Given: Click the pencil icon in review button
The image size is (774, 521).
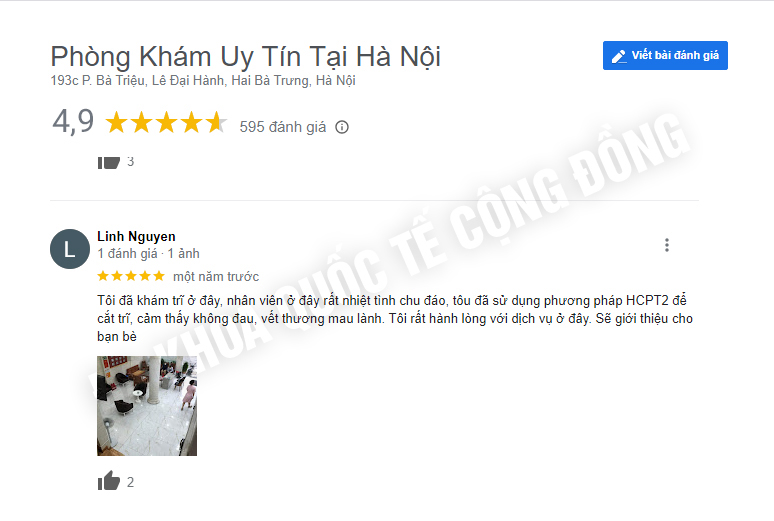Looking at the screenshot, I should pos(619,56).
